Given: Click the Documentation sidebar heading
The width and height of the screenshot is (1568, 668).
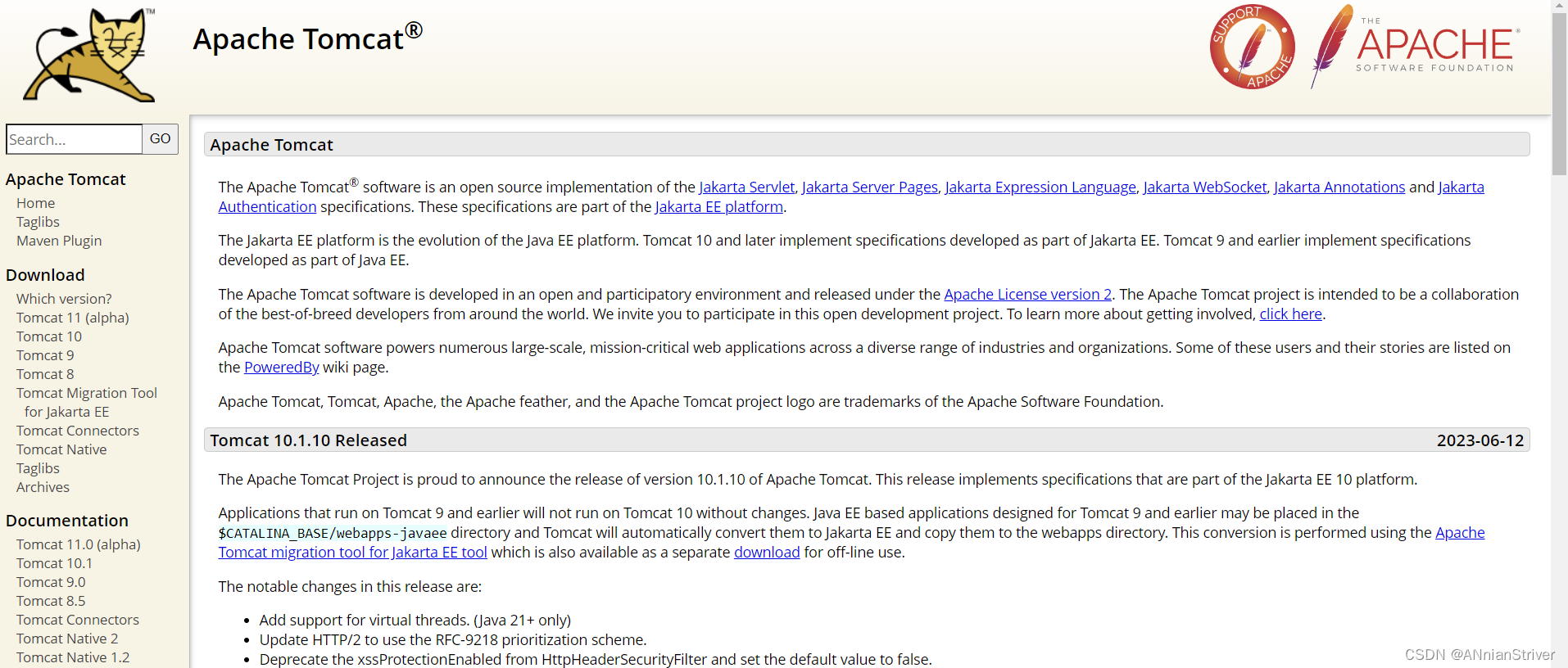Looking at the screenshot, I should tap(67, 521).
